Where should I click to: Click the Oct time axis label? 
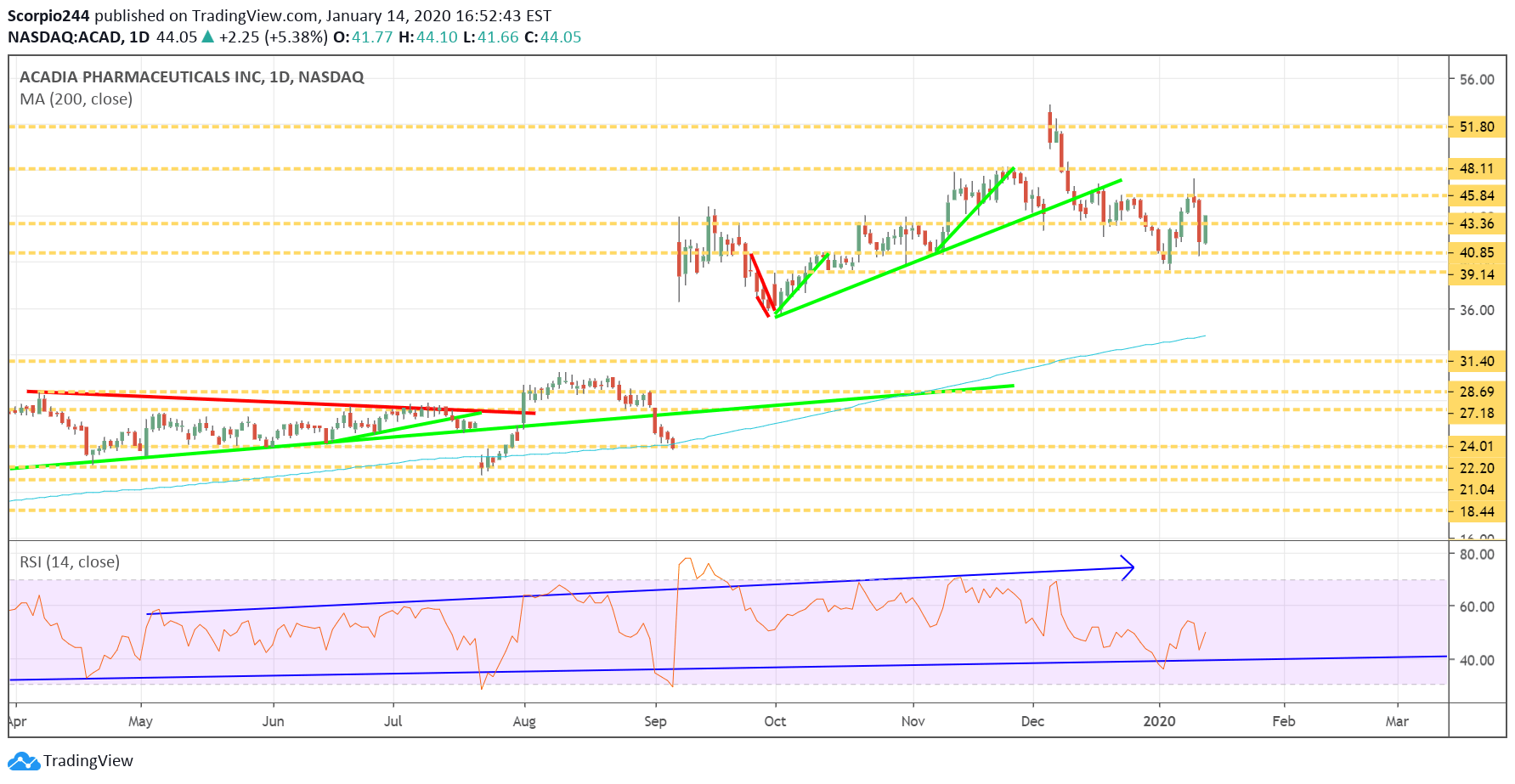[x=775, y=721]
